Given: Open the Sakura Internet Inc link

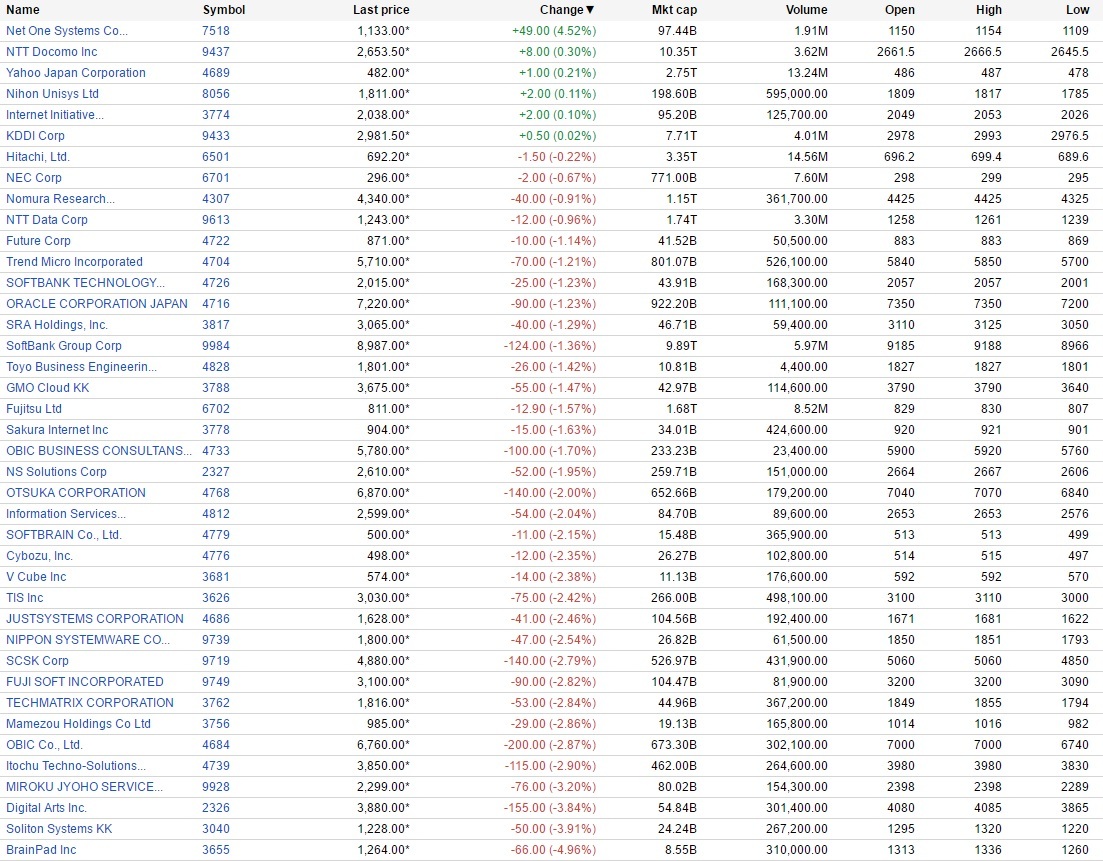Looking at the screenshot, I should (x=57, y=430).
